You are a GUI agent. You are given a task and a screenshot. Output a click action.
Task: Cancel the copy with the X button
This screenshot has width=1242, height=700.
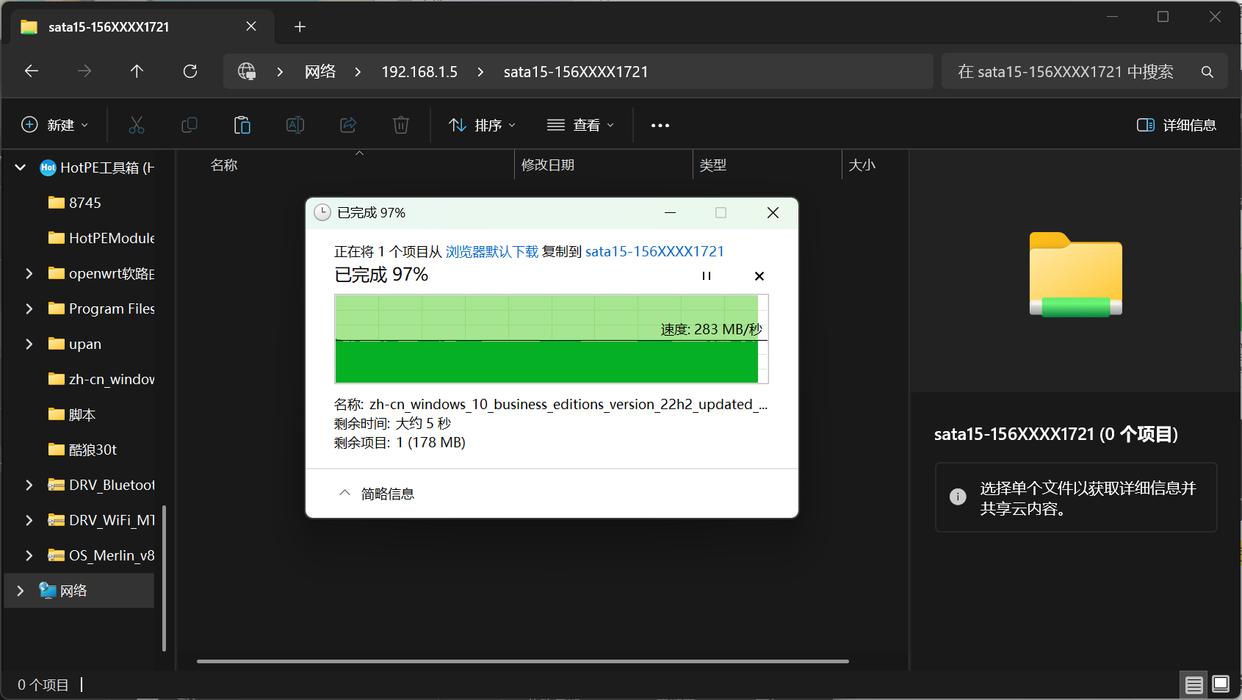click(759, 276)
